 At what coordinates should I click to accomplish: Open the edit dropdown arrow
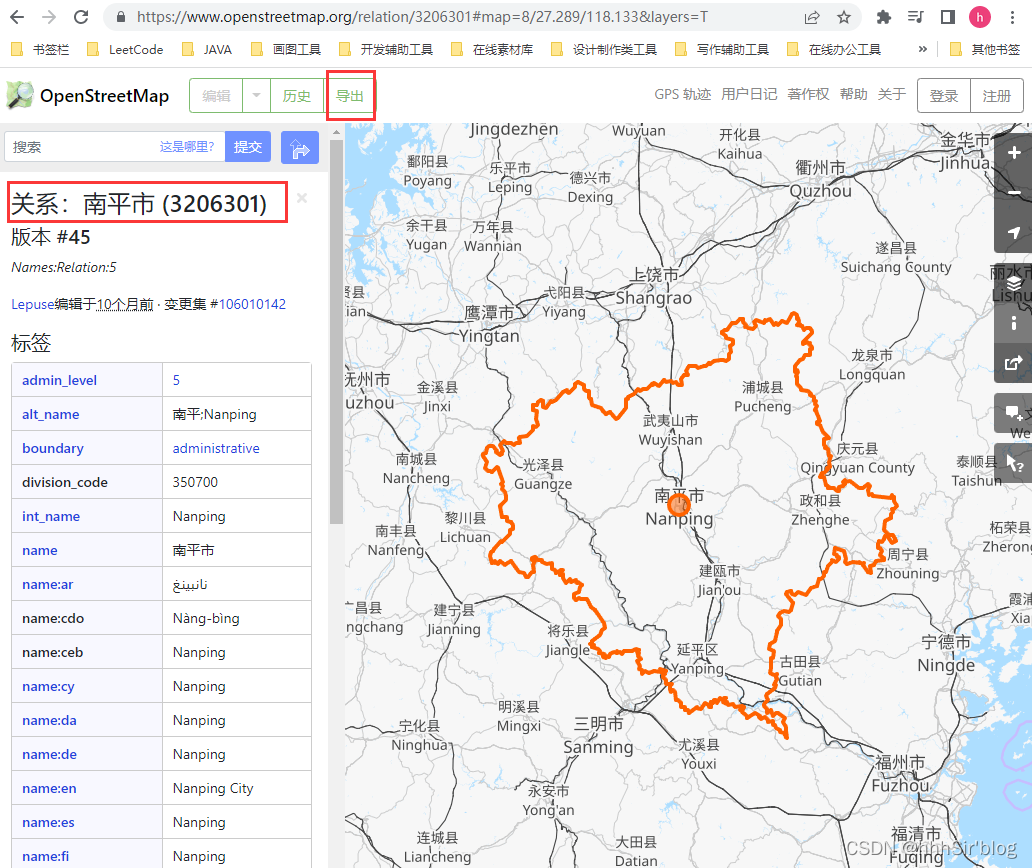tap(257, 96)
